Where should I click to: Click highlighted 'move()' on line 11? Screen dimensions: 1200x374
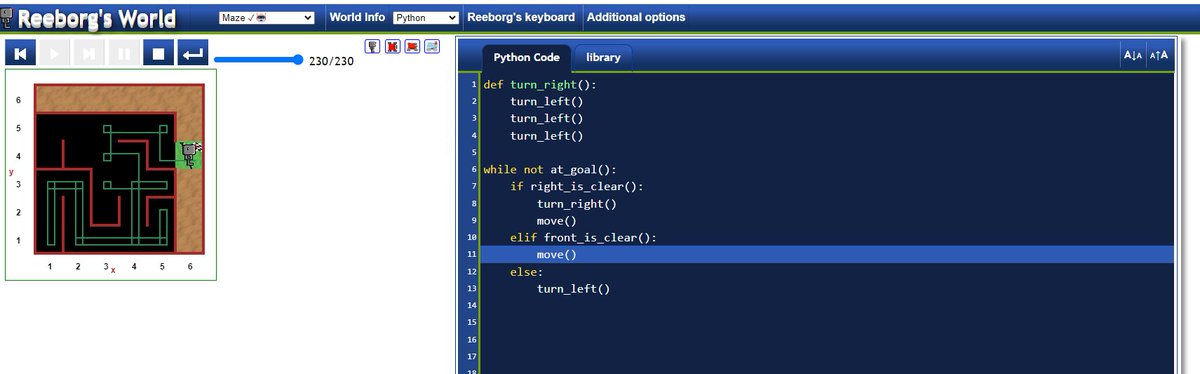[x=557, y=255]
